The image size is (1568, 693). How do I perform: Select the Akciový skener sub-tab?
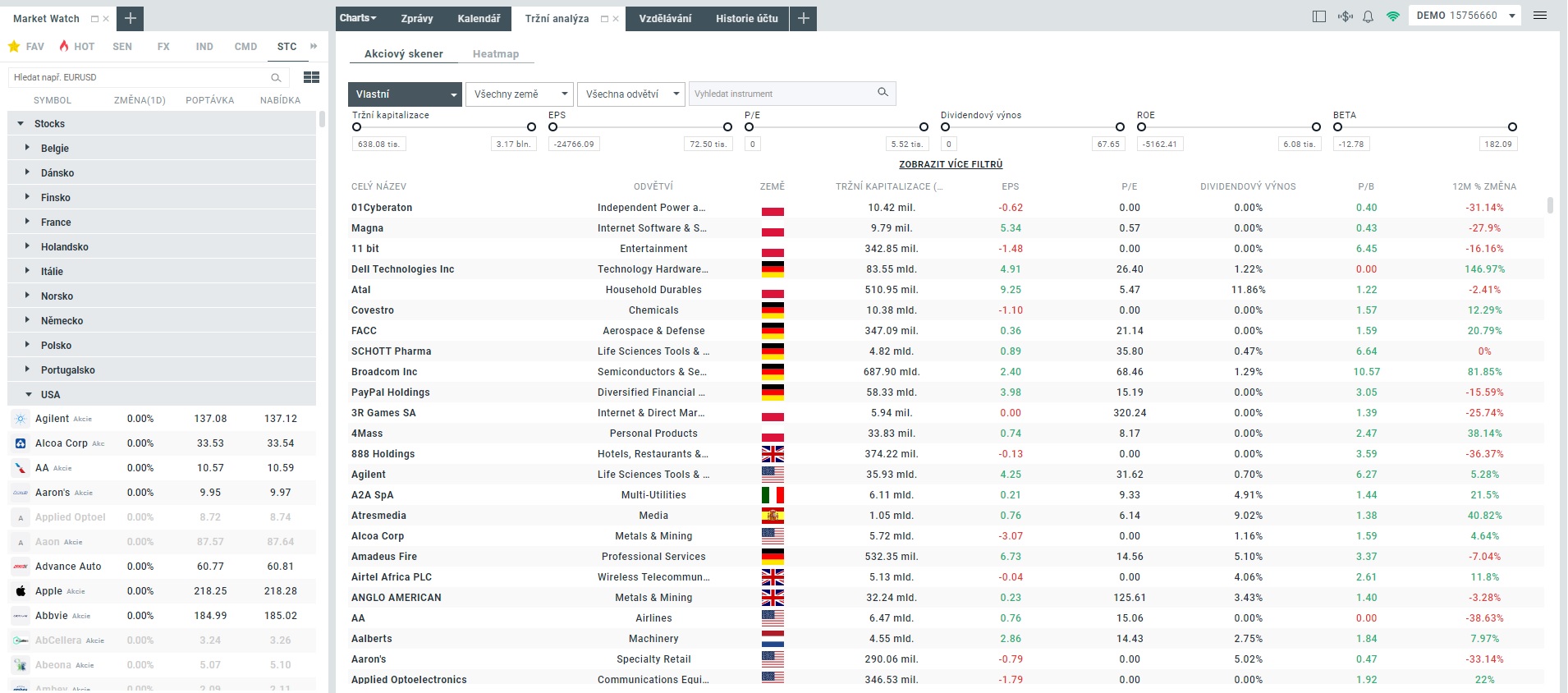coord(403,54)
